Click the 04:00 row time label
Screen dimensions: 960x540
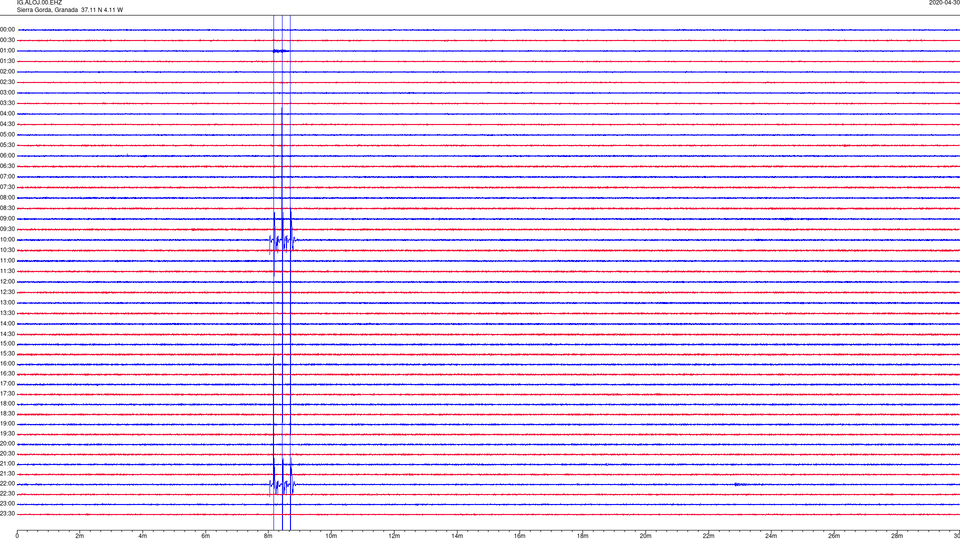click(7, 114)
